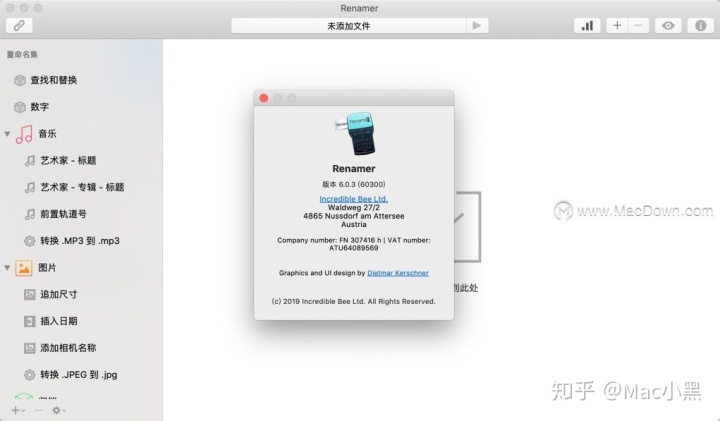Viewport: 720px width, 421px height.
Task: Click the minus button to remove files
Action: click(x=638, y=26)
